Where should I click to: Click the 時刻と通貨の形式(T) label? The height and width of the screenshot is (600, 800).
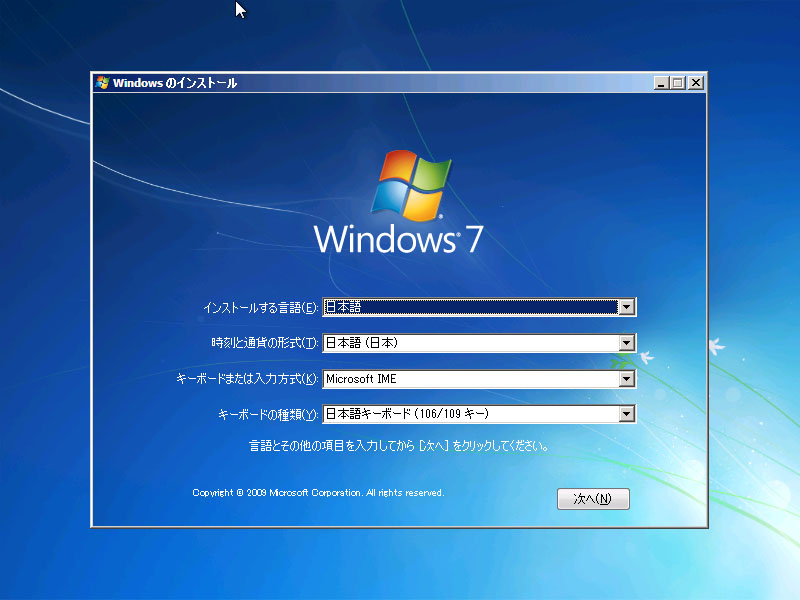click(264, 343)
